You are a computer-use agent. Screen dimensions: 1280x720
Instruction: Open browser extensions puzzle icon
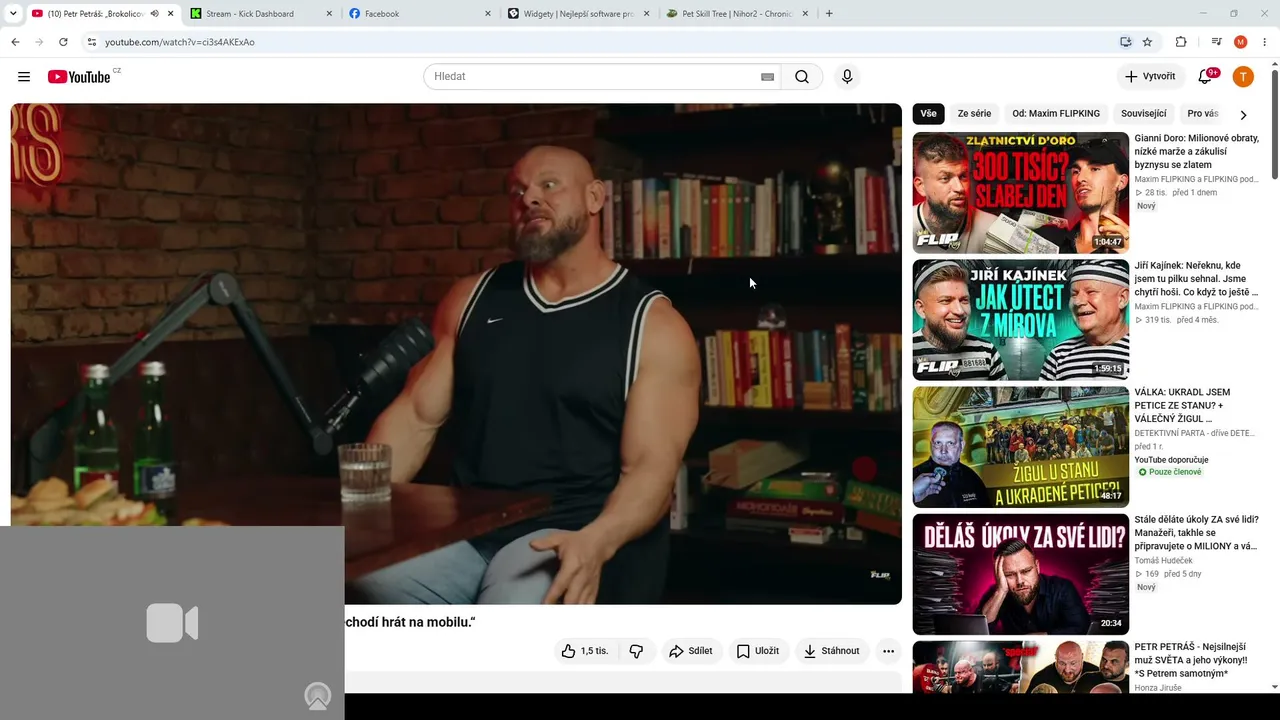[x=1181, y=42]
